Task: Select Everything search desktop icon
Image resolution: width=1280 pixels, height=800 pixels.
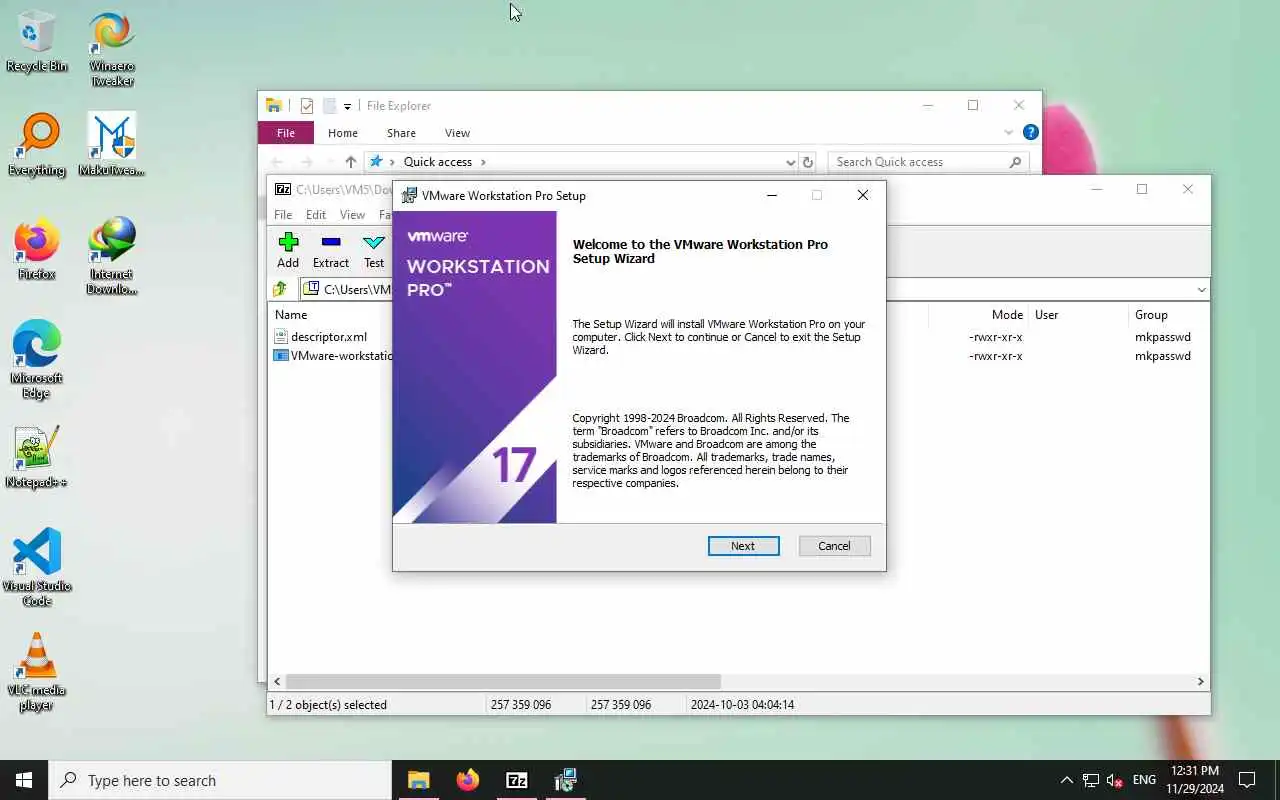Action: click(x=37, y=146)
